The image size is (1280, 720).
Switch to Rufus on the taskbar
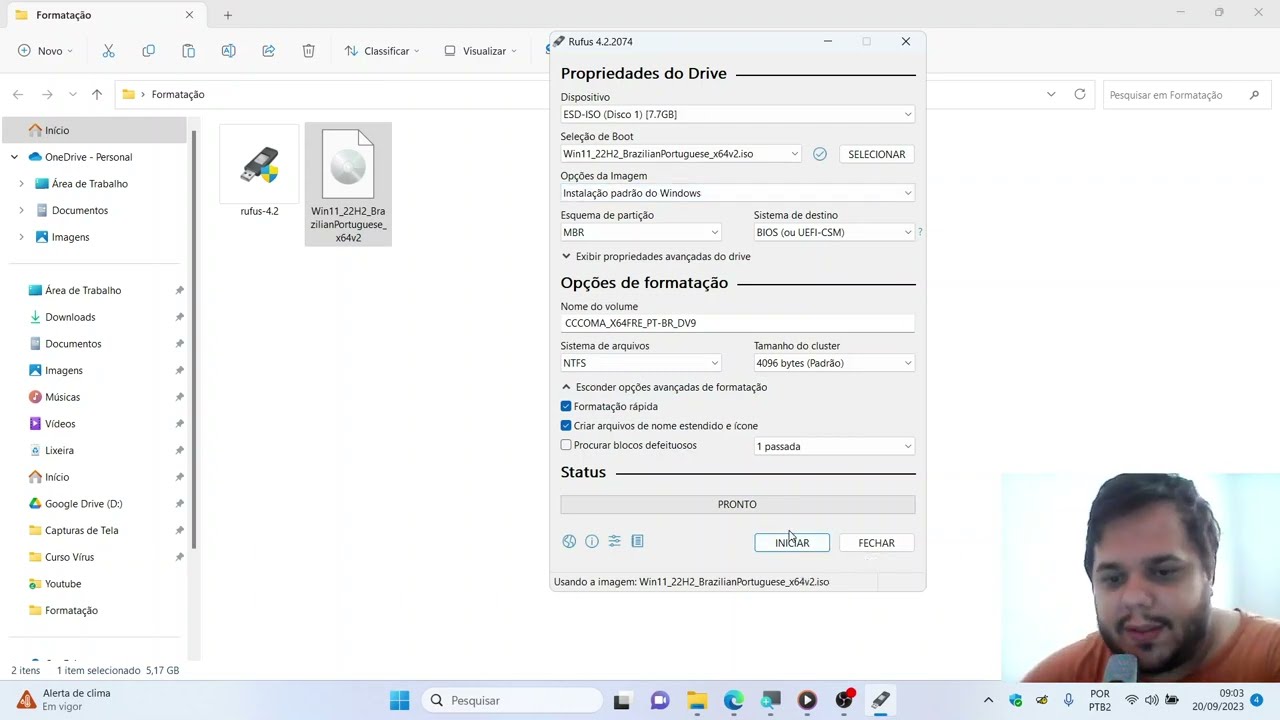(x=881, y=700)
